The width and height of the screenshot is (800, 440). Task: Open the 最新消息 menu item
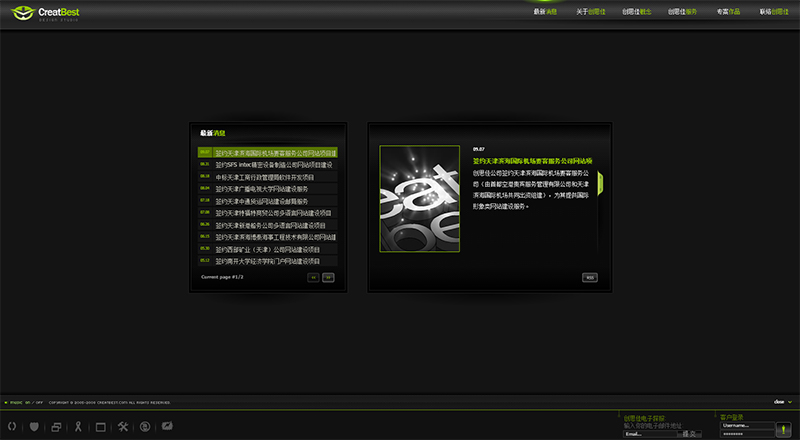coord(545,12)
